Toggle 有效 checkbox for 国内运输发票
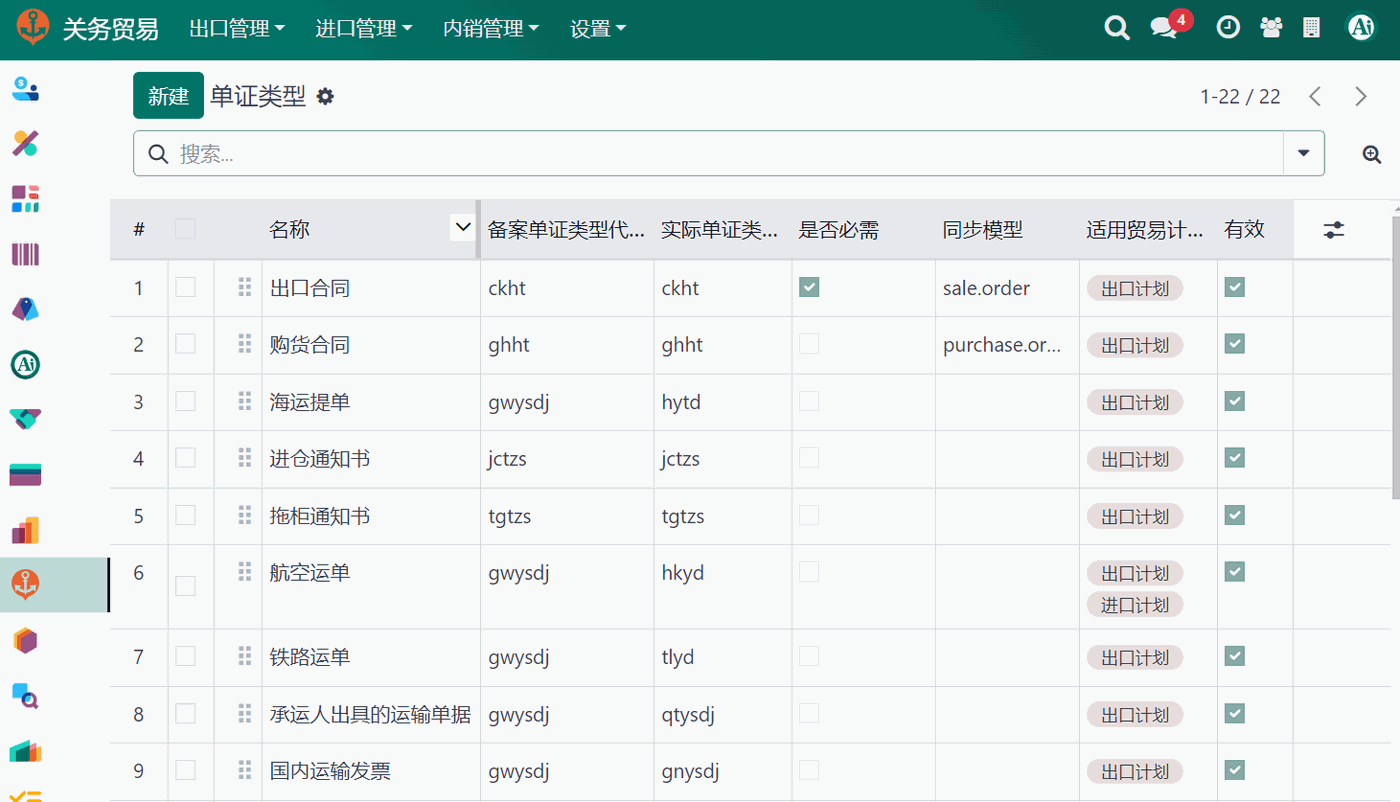The height and width of the screenshot is (802, 1400). [1235, 770]
